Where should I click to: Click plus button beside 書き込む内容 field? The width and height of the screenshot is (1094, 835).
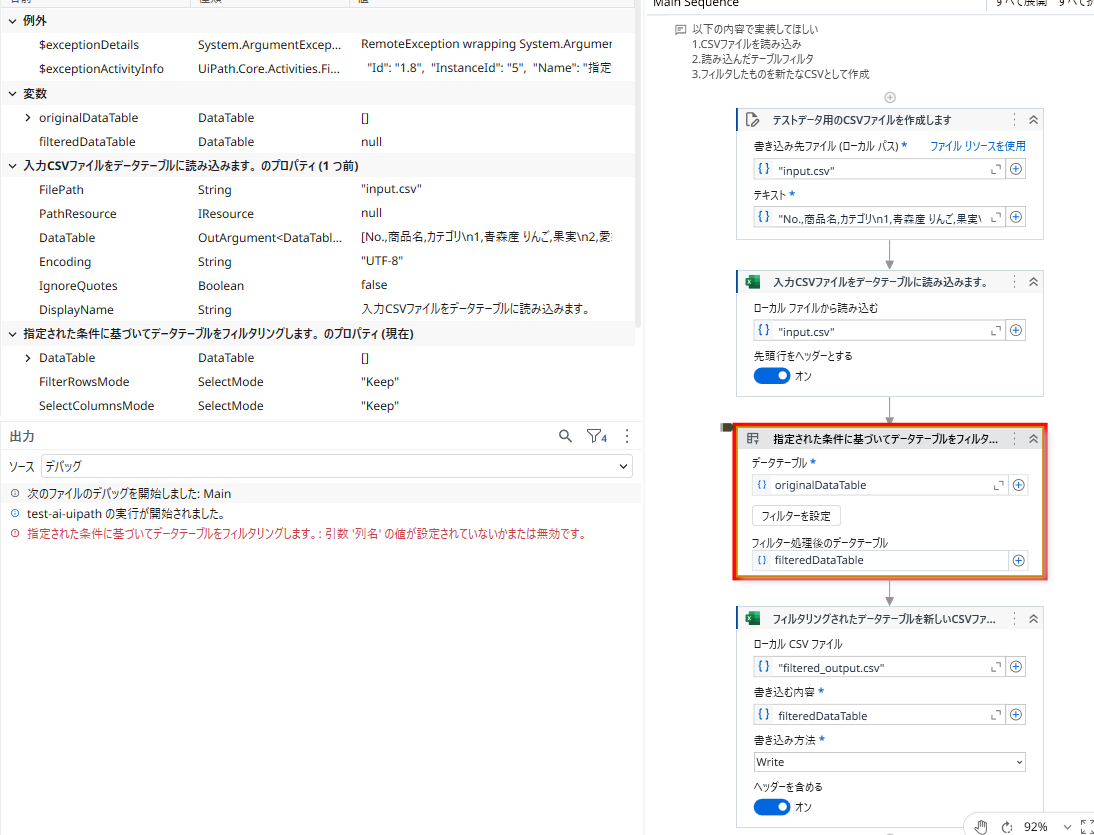point(1016,715)
